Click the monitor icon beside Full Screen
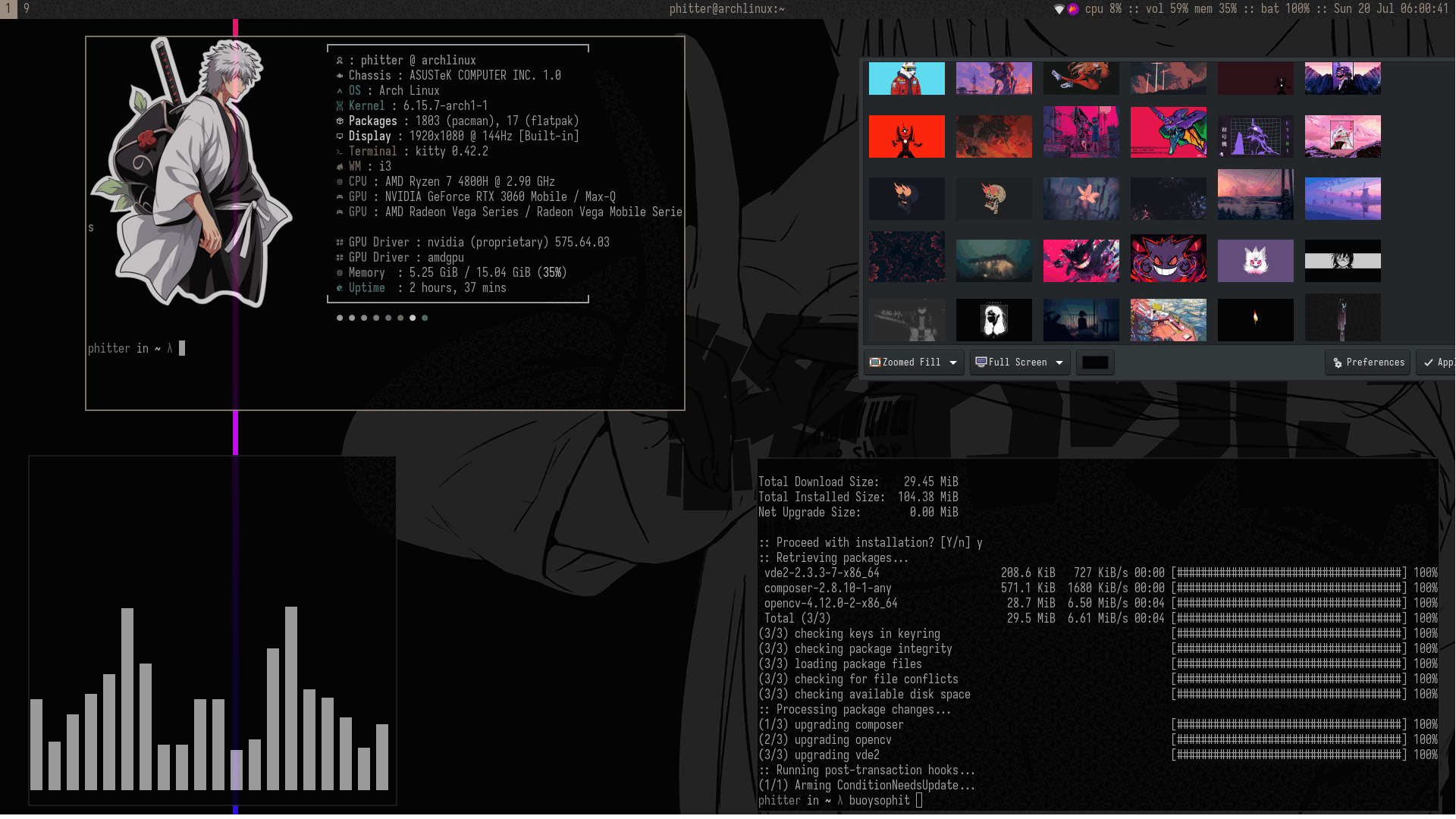1456x819 pixels. click(982, 362)
